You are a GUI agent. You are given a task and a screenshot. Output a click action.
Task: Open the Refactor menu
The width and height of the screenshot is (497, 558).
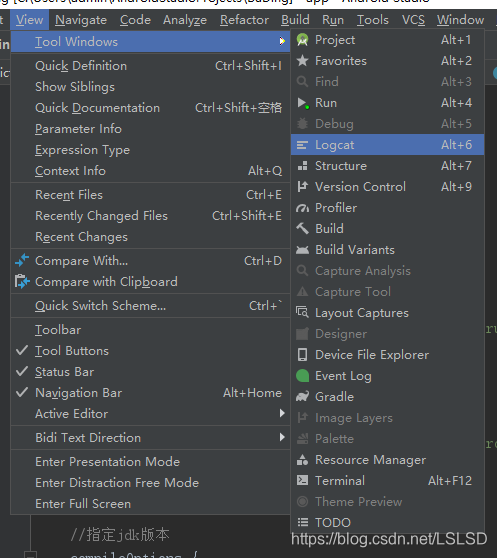[244, 20]
